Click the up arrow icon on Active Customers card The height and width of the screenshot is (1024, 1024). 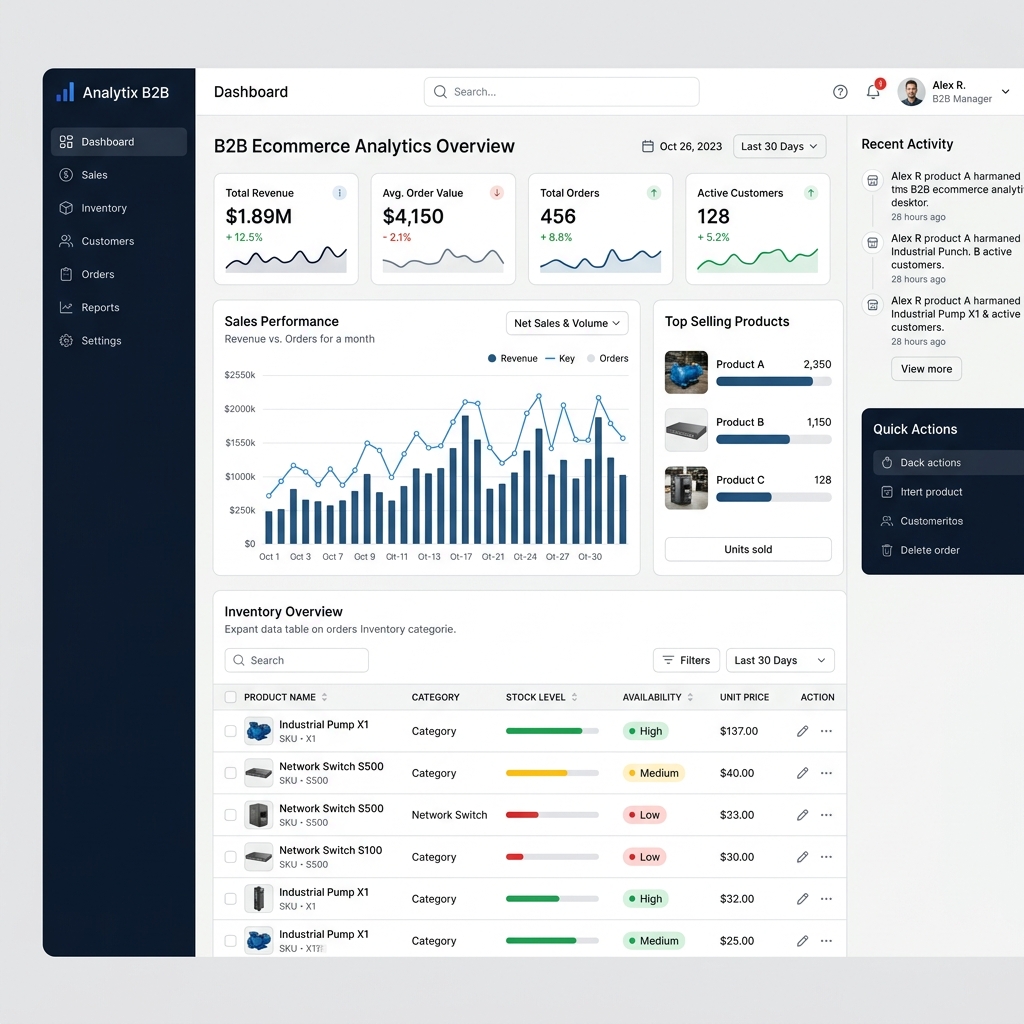pyautogui.click(x=811, y=193)
